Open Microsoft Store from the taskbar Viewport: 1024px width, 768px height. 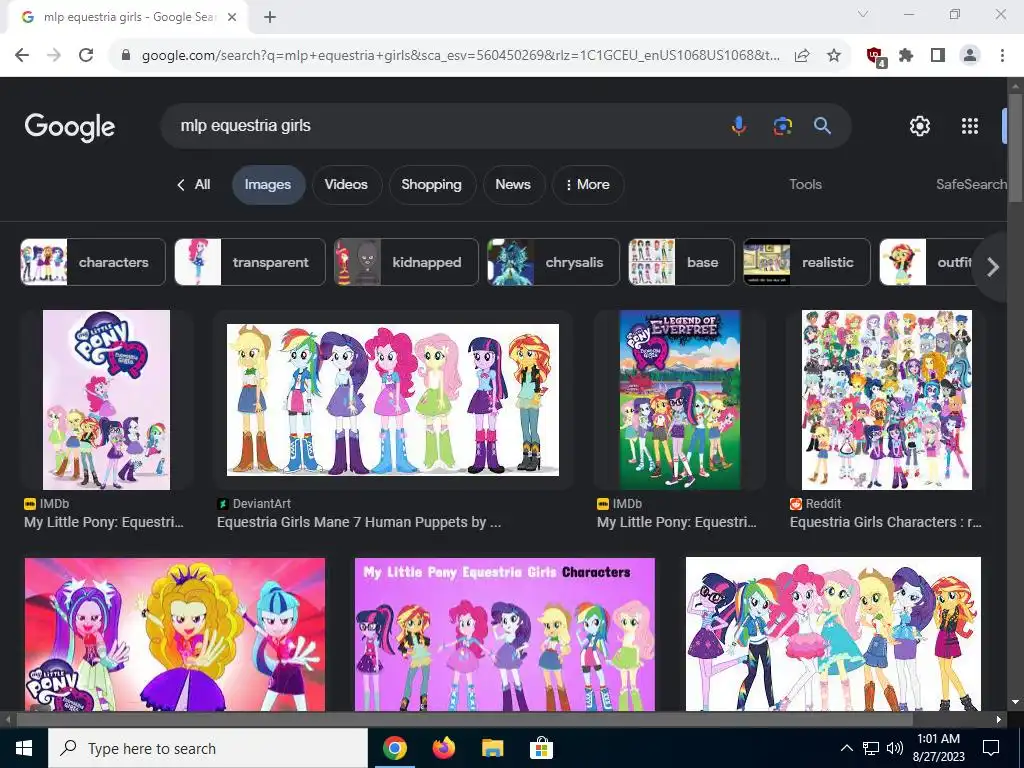541,748
